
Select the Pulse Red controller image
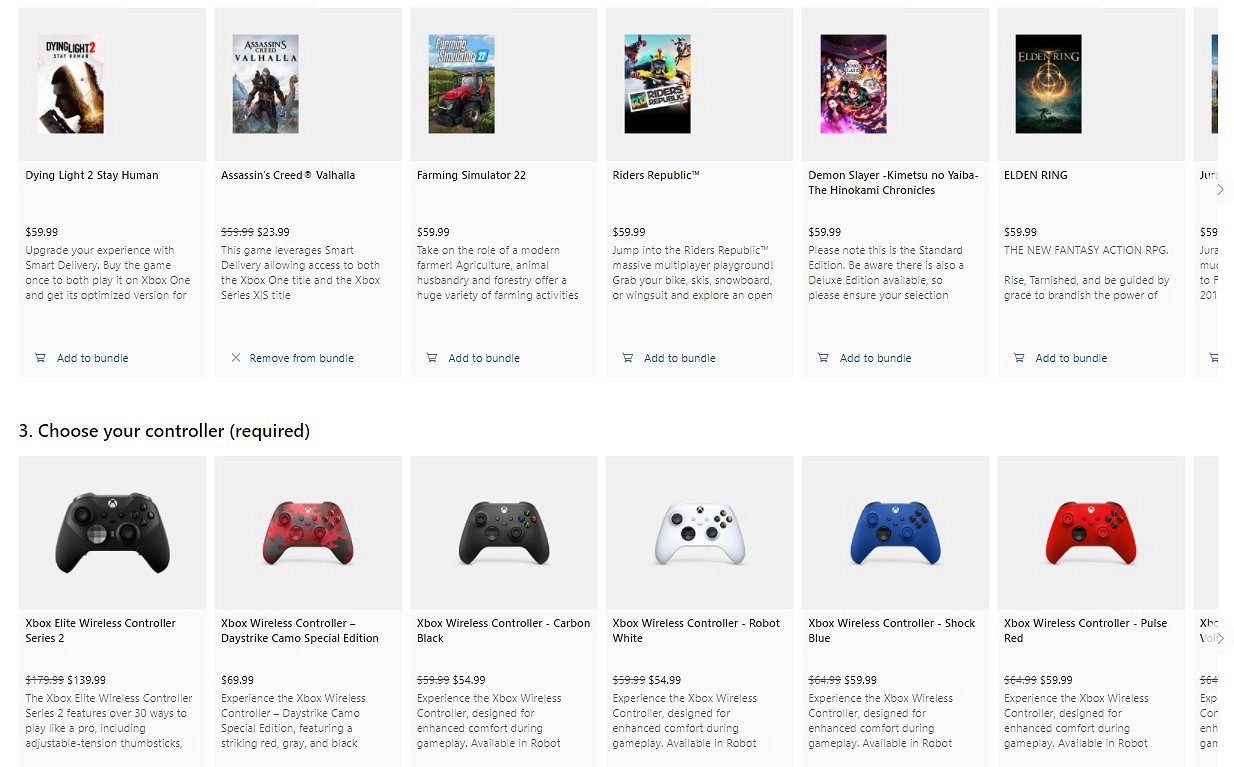click(1091, 533)
